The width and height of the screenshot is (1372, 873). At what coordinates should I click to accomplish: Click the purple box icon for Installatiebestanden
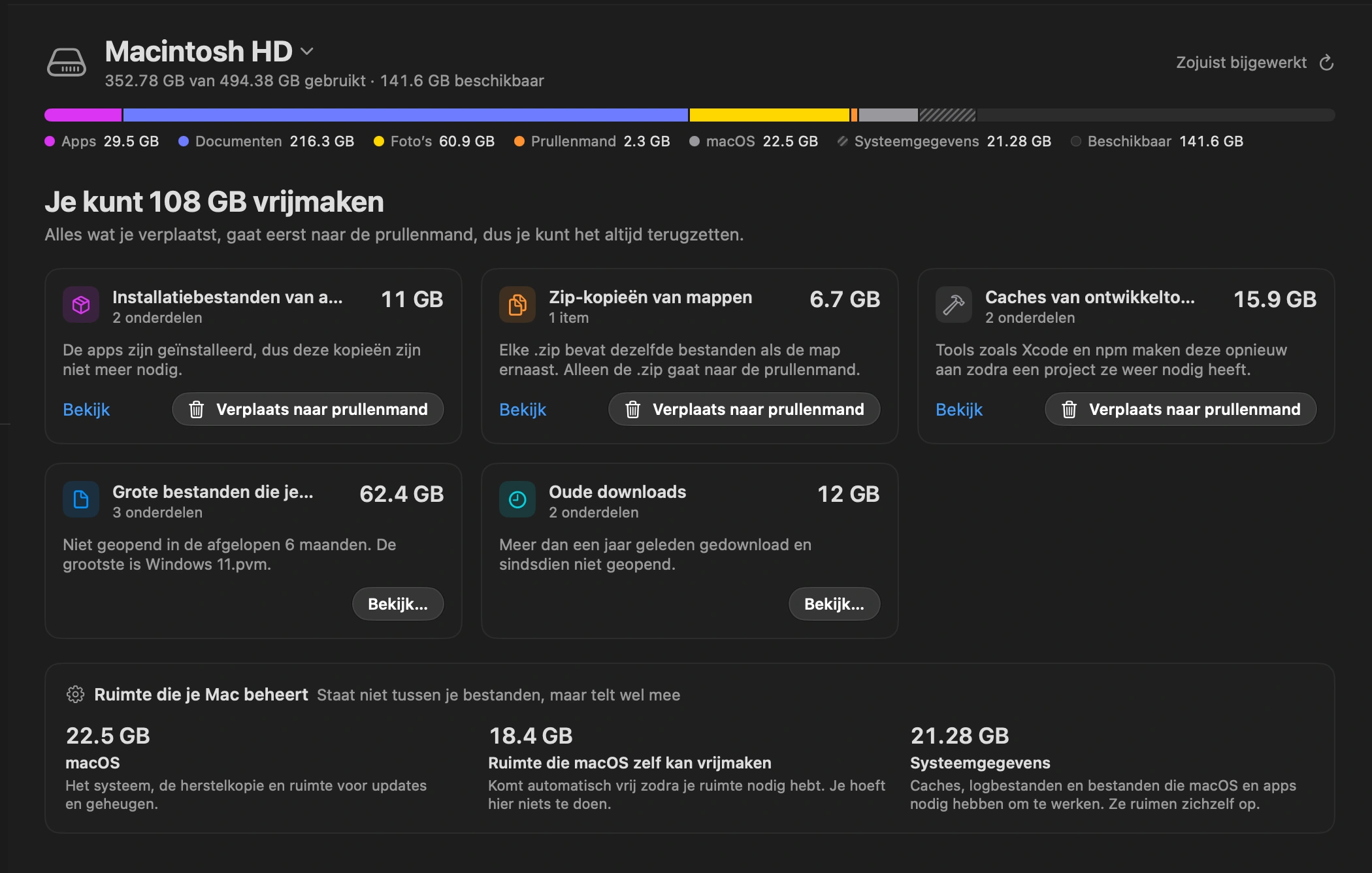coord(81,305)
